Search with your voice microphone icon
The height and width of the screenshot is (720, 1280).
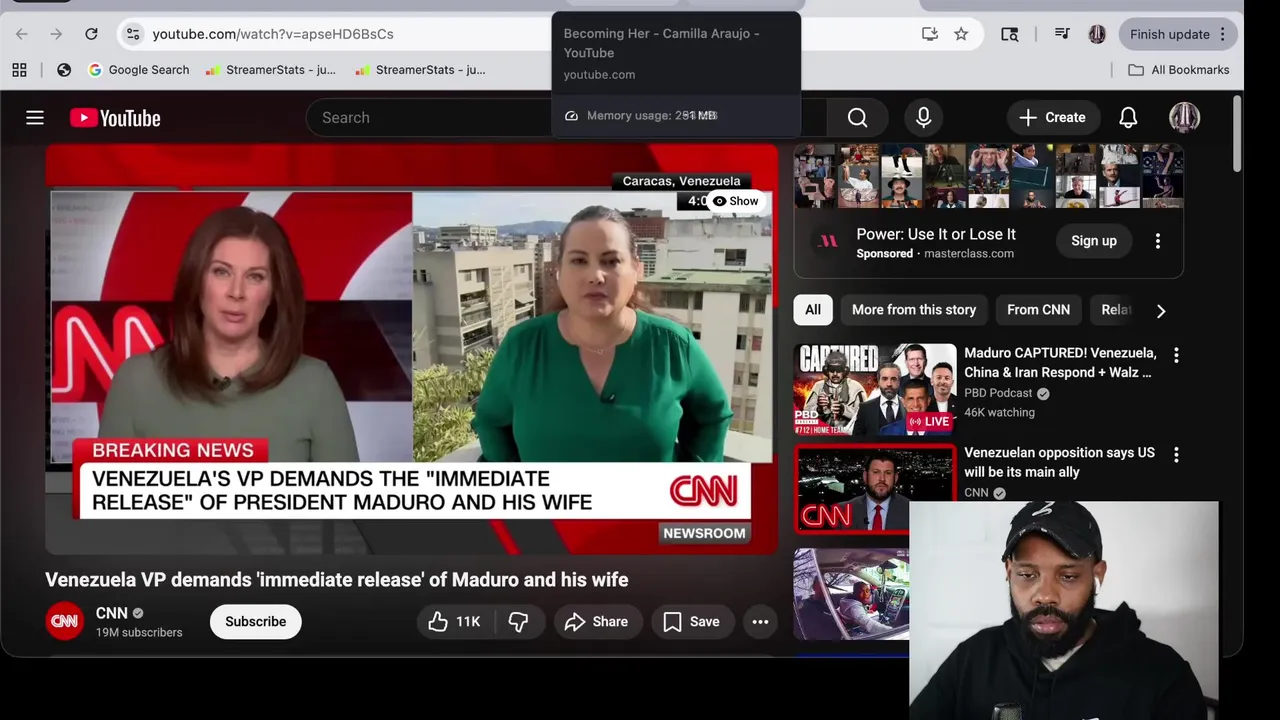pyautogui.click(x=924, y=118)
